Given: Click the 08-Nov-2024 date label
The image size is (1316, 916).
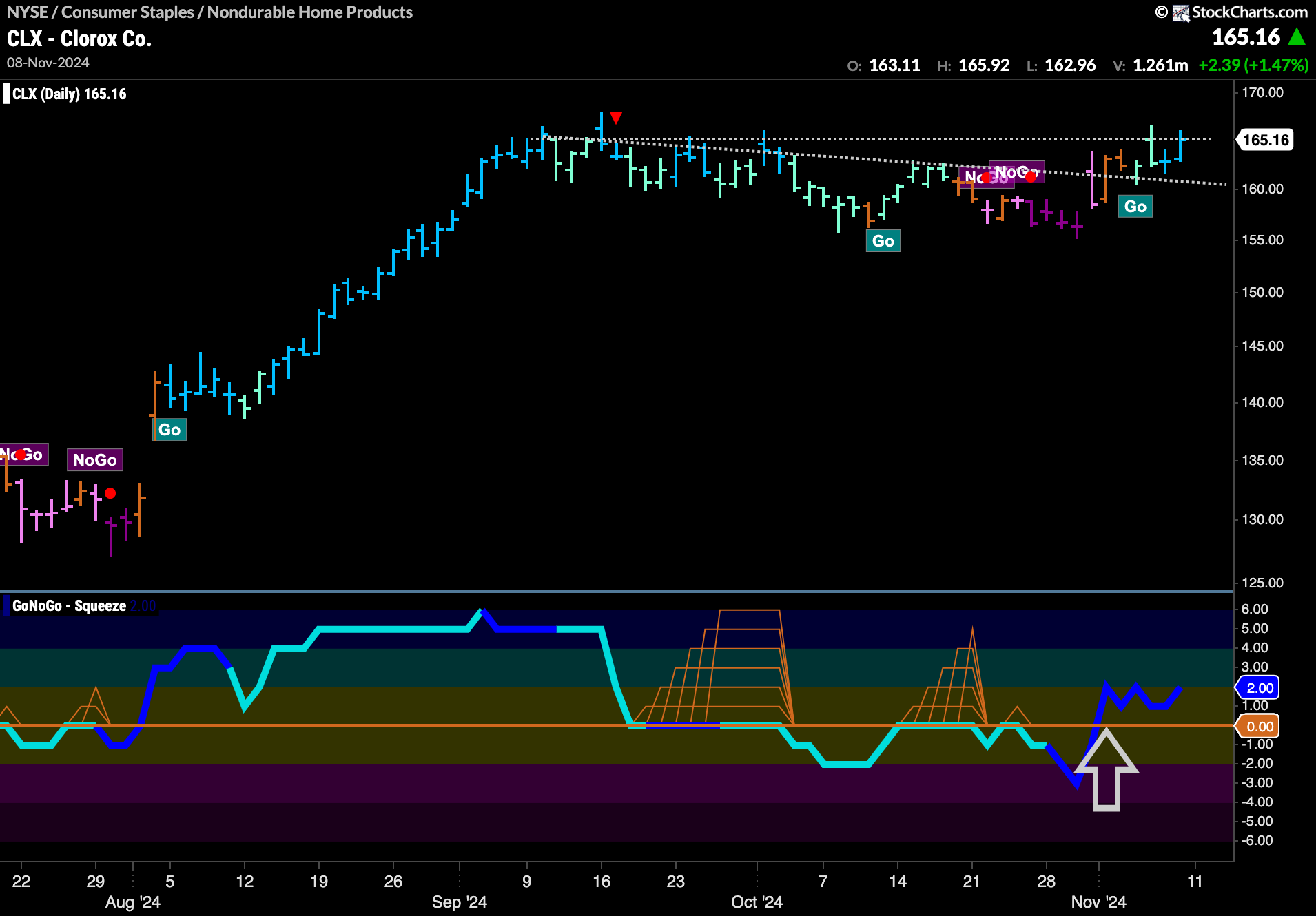Looking at the screenshot, I should pos(48,63).
